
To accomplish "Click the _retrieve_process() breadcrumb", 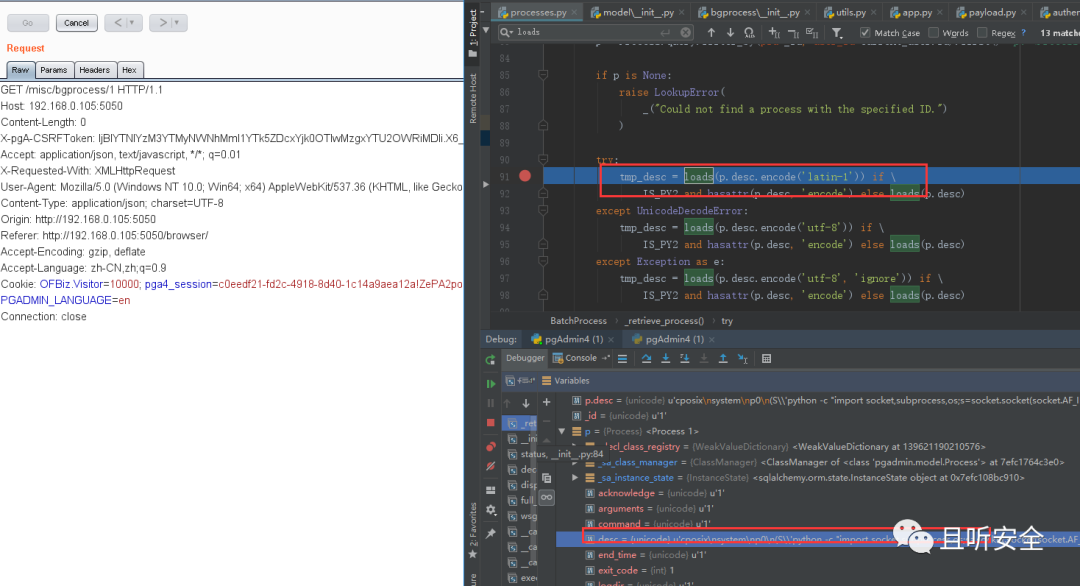I will pyautogui.click(x=664, y=321).
